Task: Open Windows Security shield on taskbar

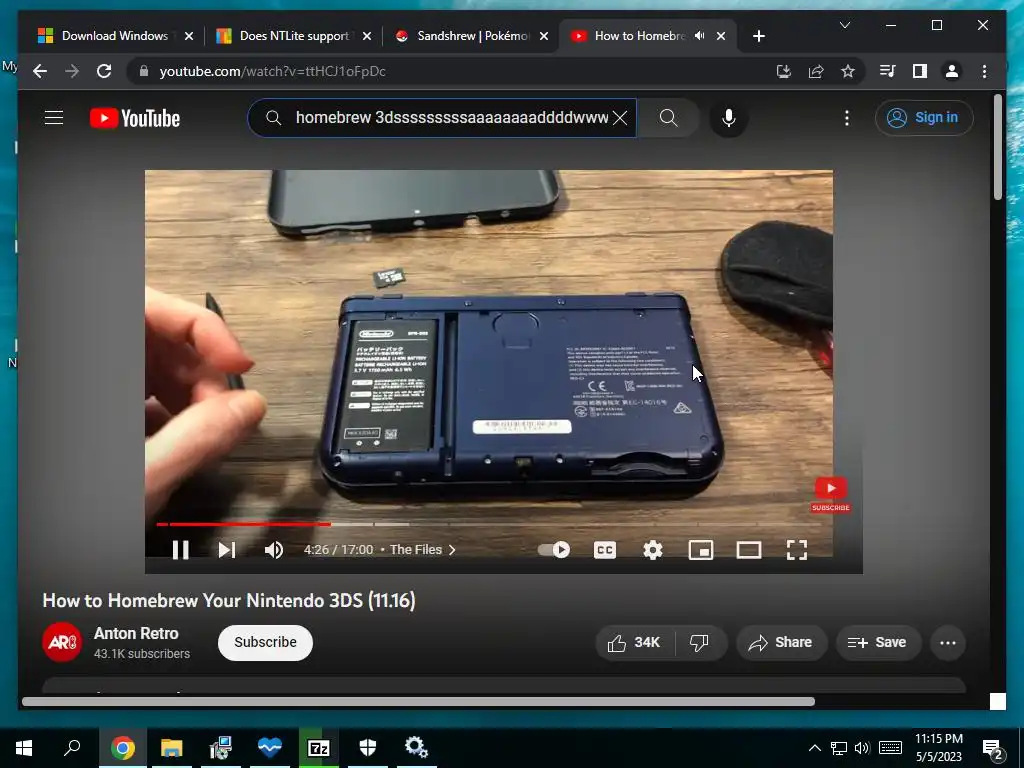Action: click(368, 748)
